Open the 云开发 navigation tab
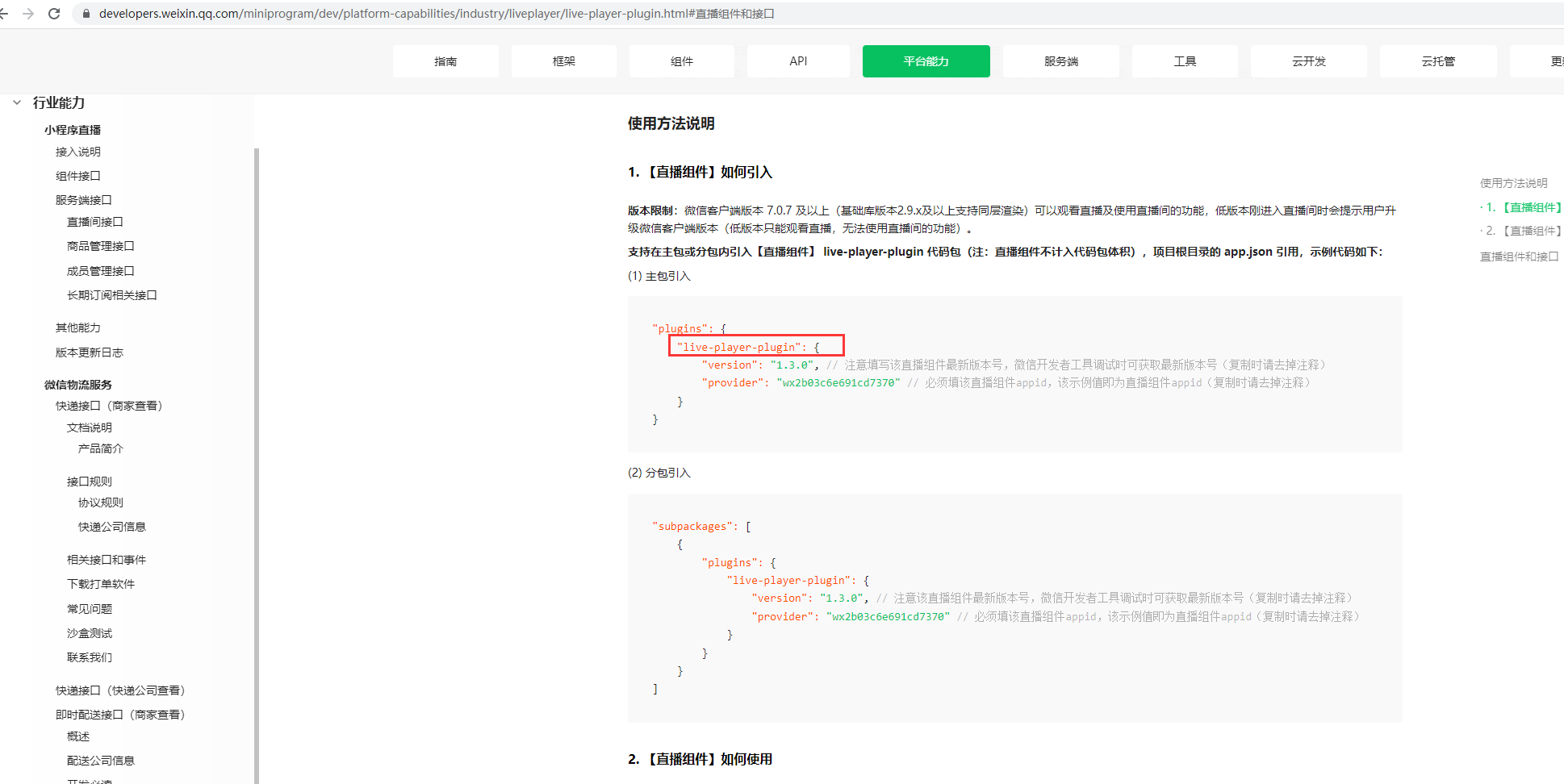 (1309, 61)
